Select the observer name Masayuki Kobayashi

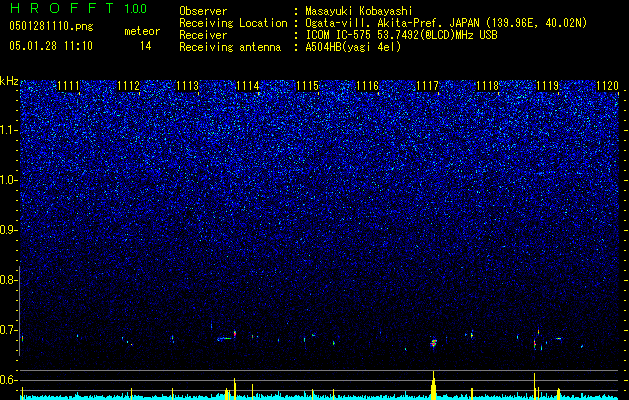coord(359,11)
